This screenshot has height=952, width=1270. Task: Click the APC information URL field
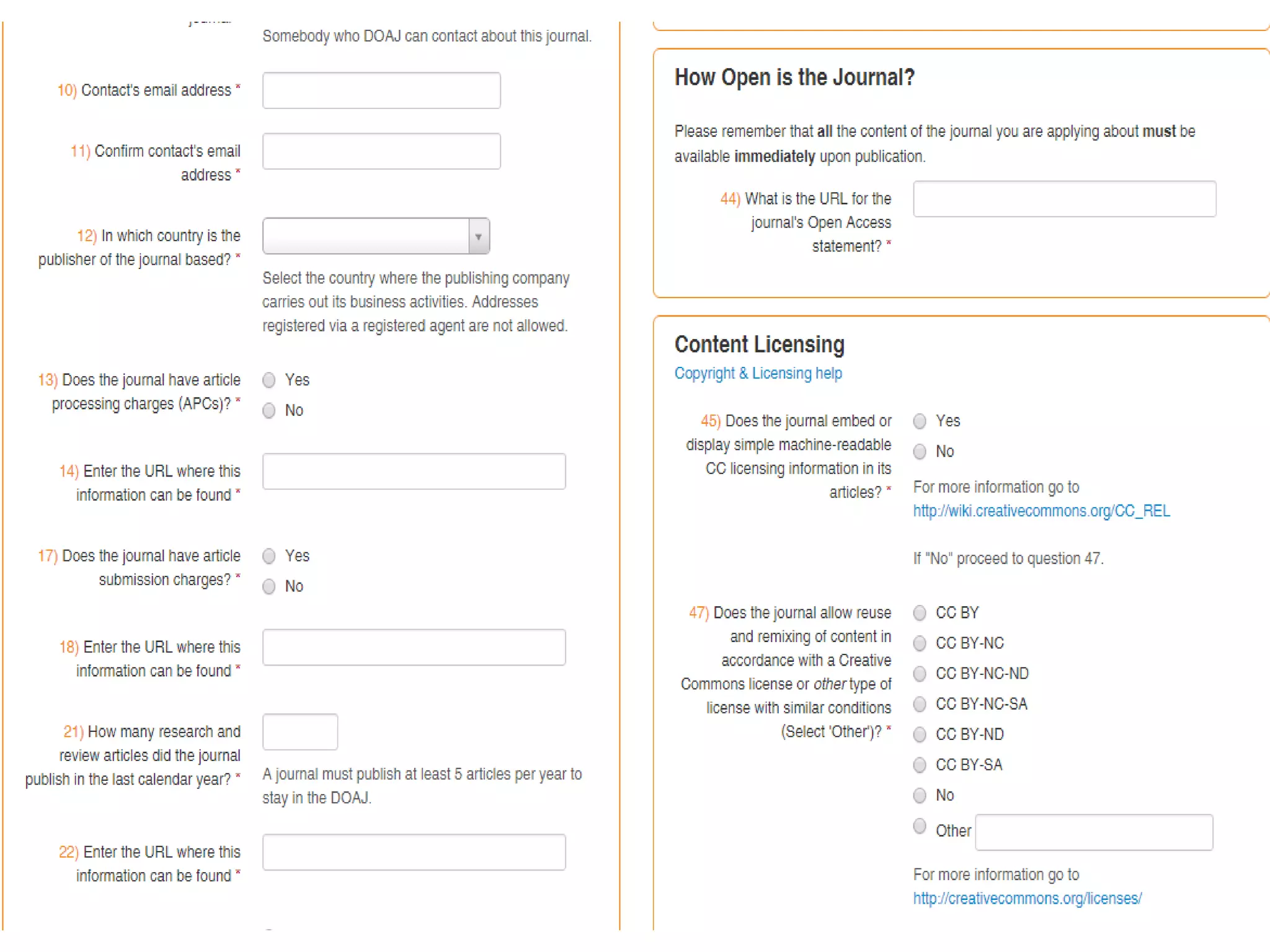click(414, 472)
